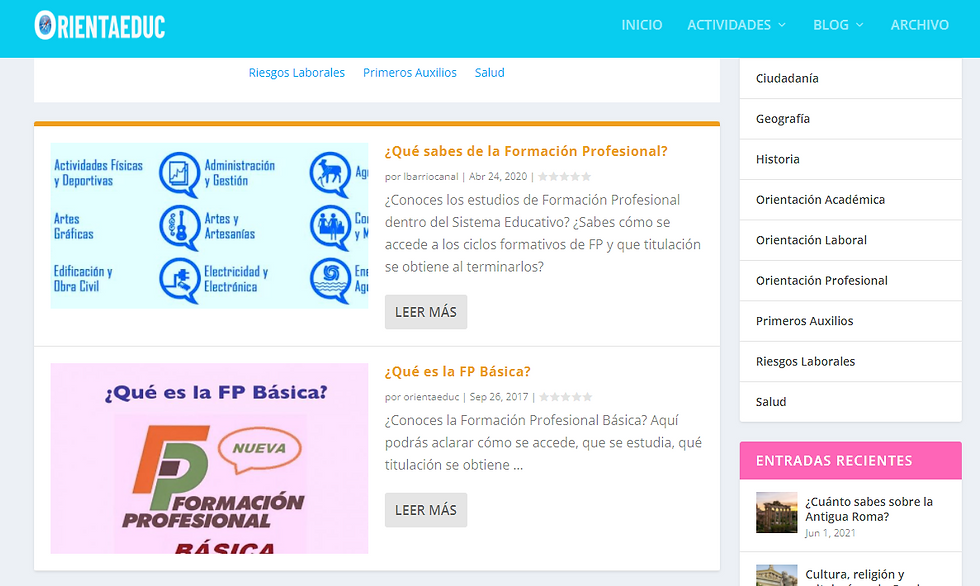Select the Orientación Académica category
980x586 pixels.
(x=850, y=200)
